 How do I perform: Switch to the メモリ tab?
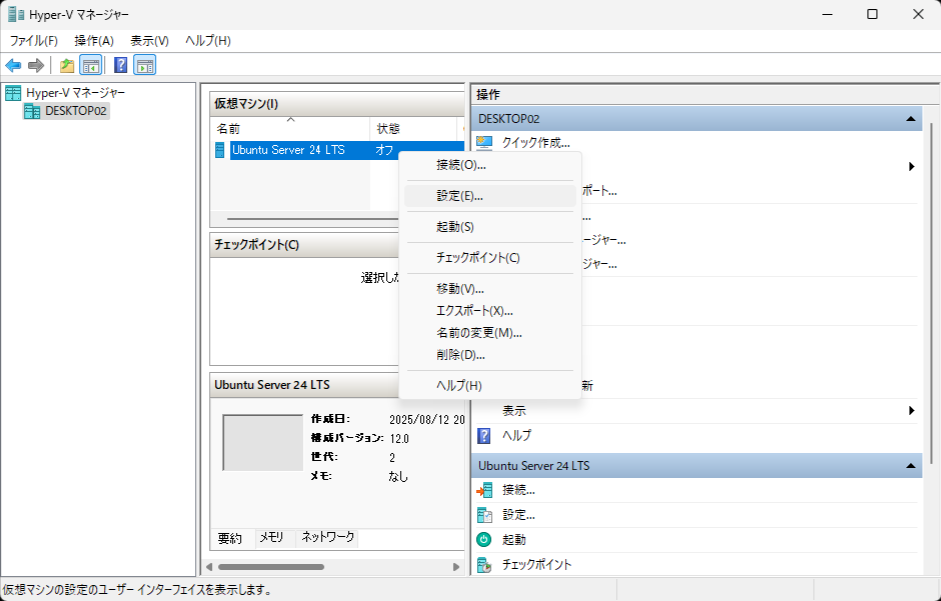pos(271,537)
